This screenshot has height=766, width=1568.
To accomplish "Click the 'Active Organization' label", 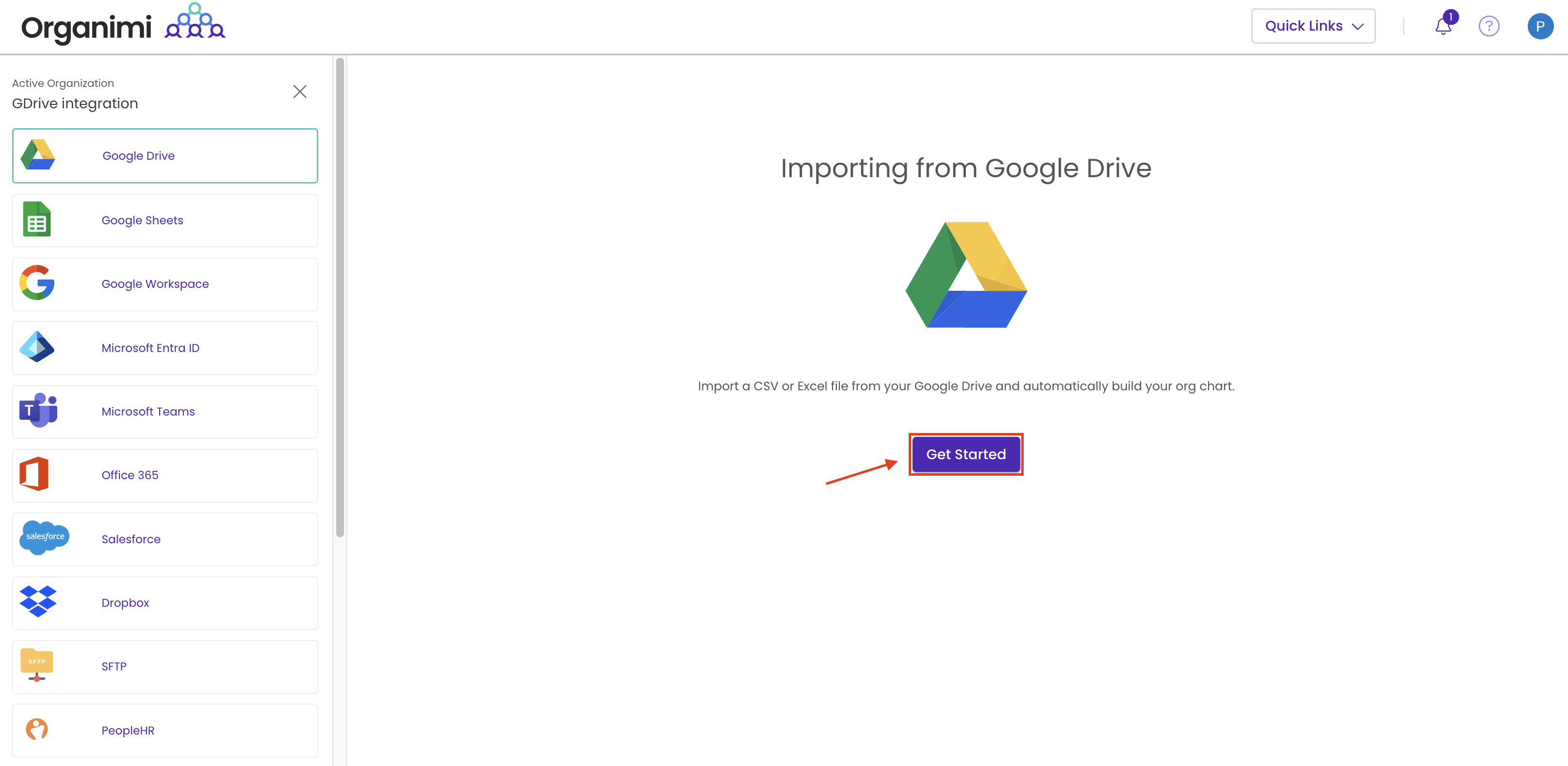I will point(63,83).
